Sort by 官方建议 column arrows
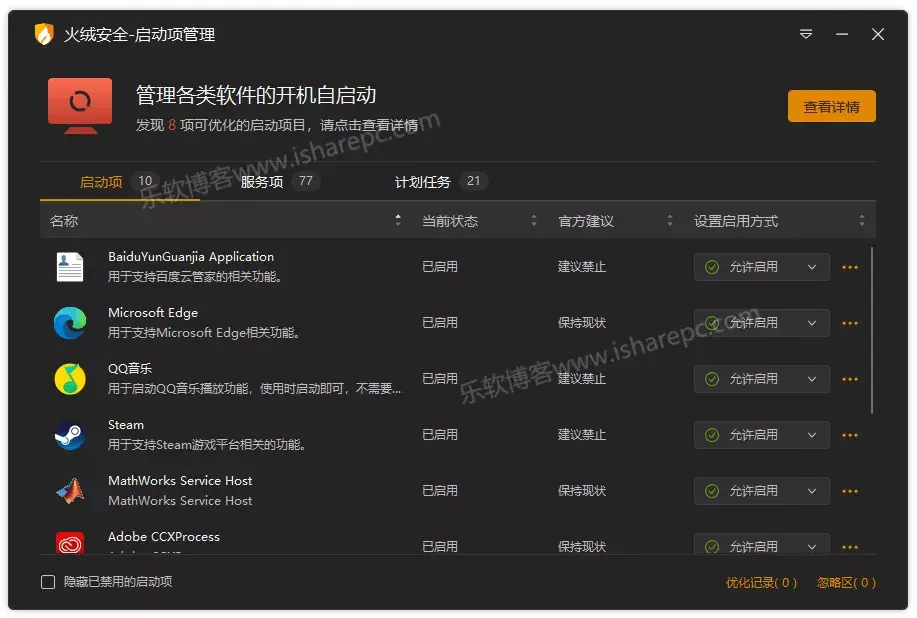The image size is (917, 618). (x=670, y=220)
